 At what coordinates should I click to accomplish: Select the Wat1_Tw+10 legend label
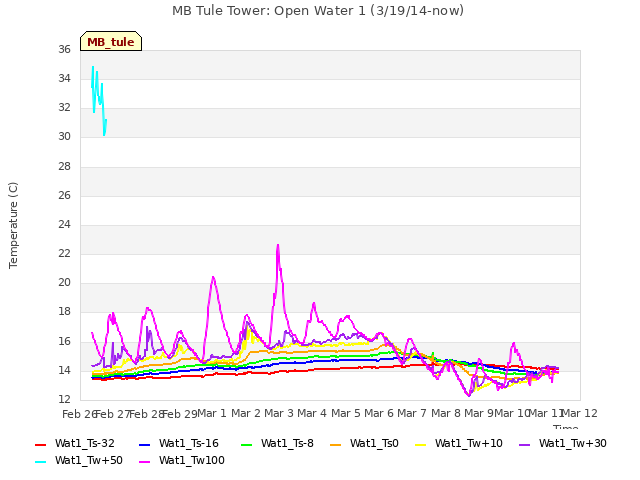469,444
